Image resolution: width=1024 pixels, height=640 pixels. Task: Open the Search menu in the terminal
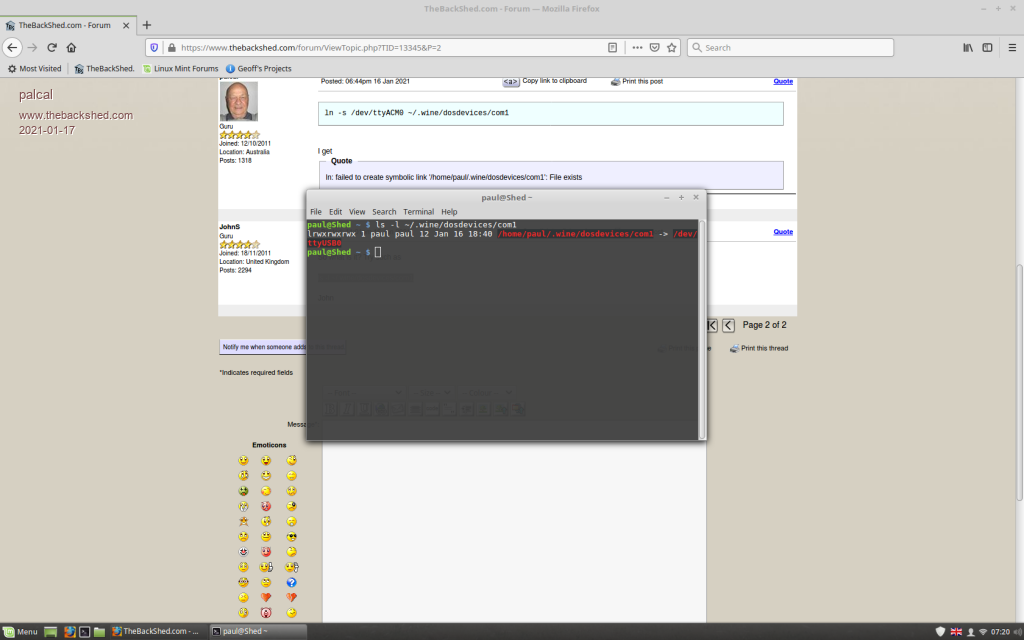tap(384, 212)
